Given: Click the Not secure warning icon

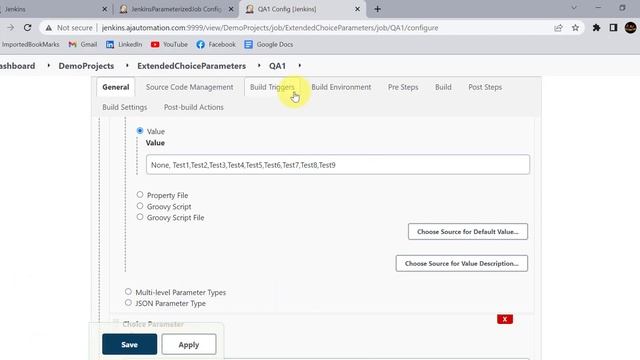Looking at the screenshot, I should pos(49,28).
